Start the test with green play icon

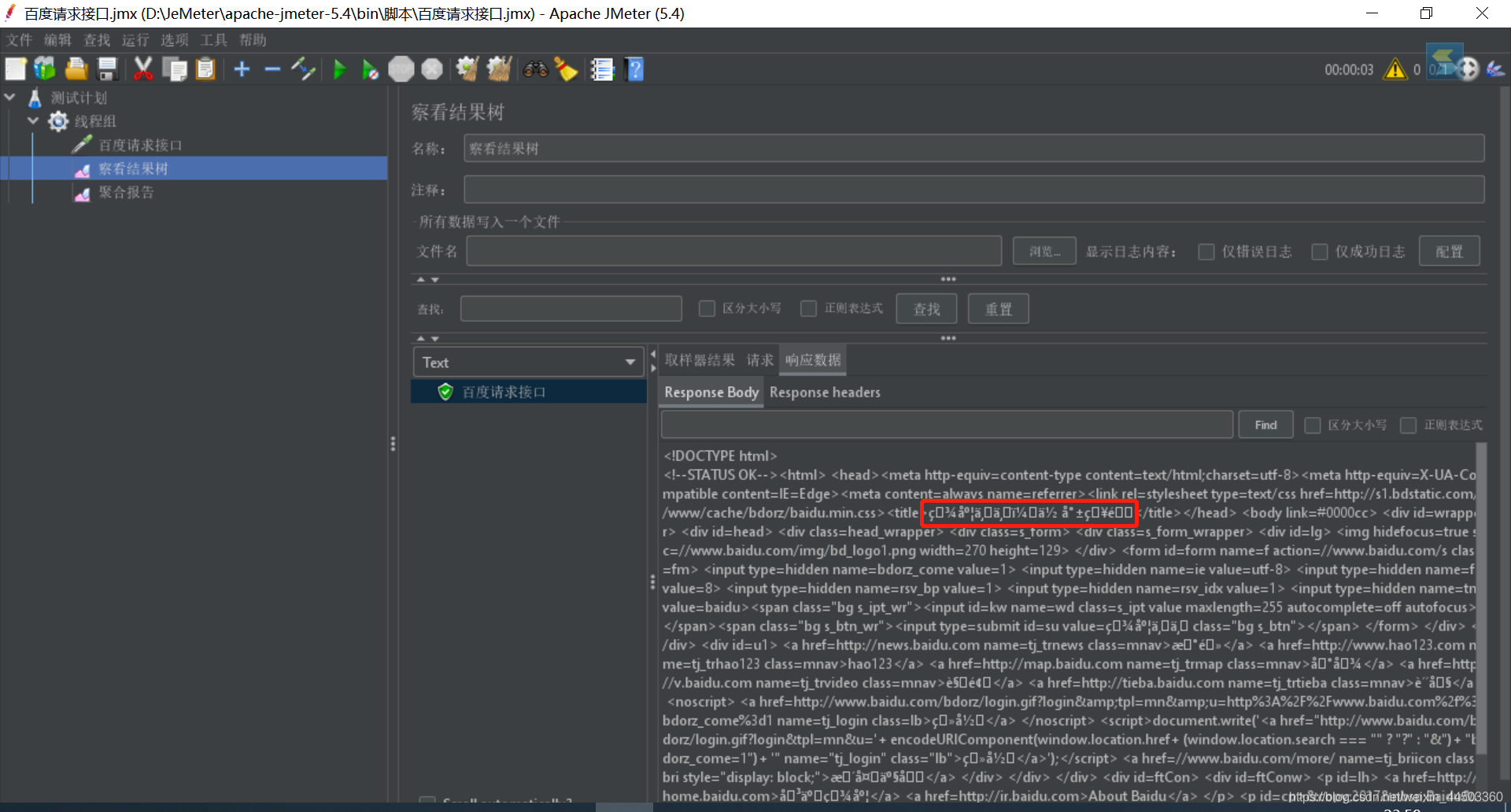(339, 69)
